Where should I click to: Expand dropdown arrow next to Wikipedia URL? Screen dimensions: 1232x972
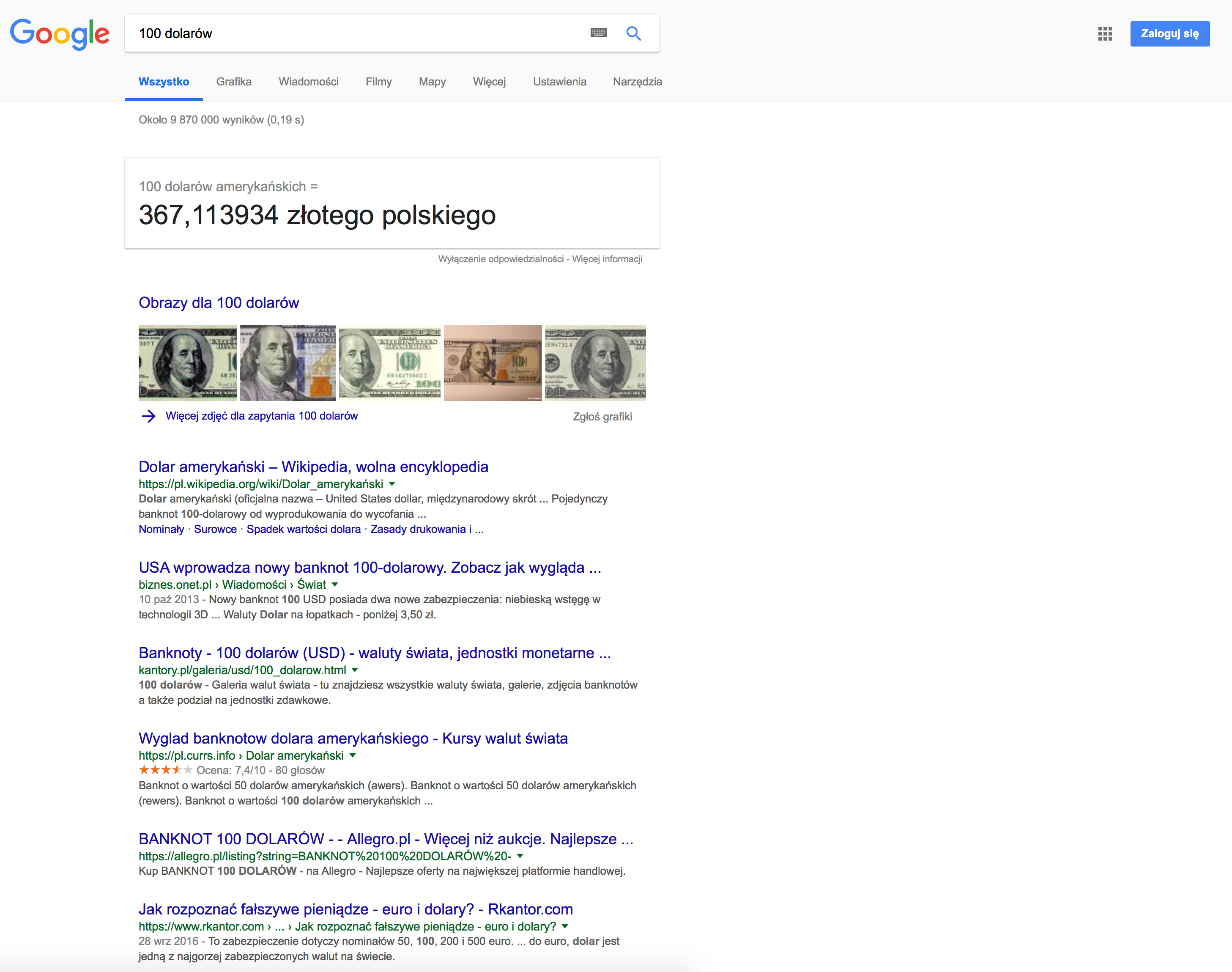tap(392, 484)
